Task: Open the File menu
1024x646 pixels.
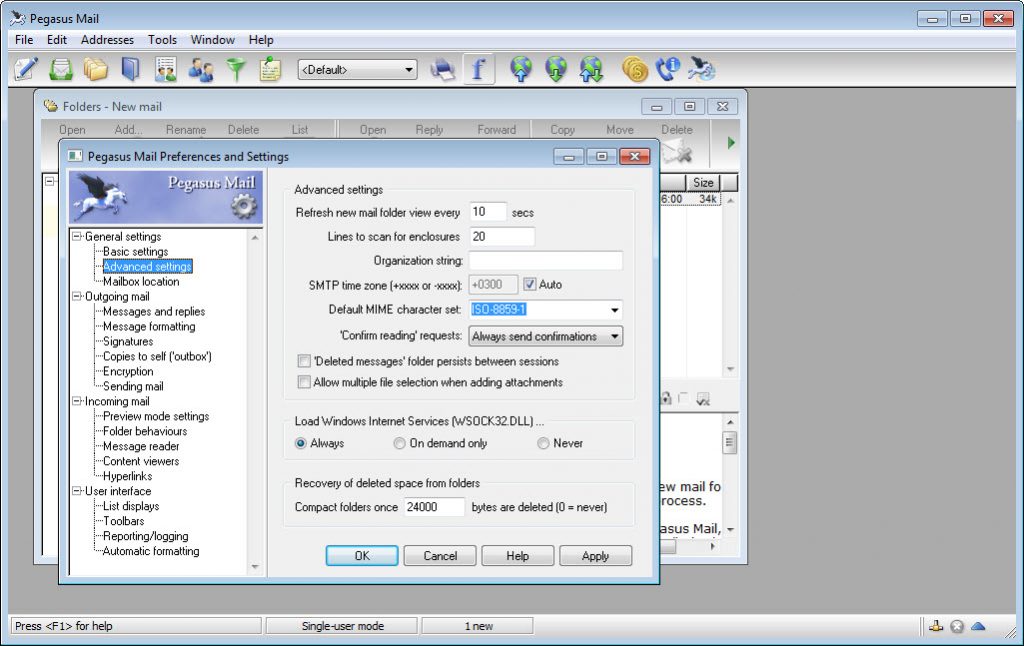Action: 24,40
